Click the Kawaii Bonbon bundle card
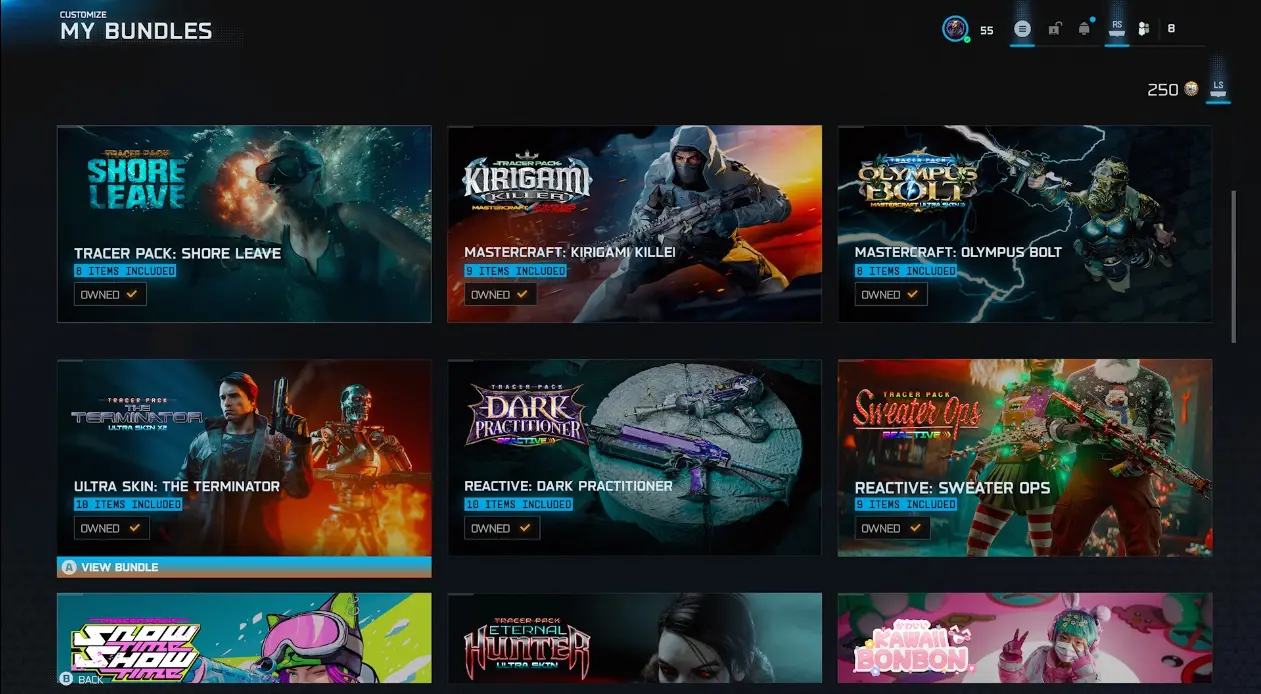 point(1025,638)
